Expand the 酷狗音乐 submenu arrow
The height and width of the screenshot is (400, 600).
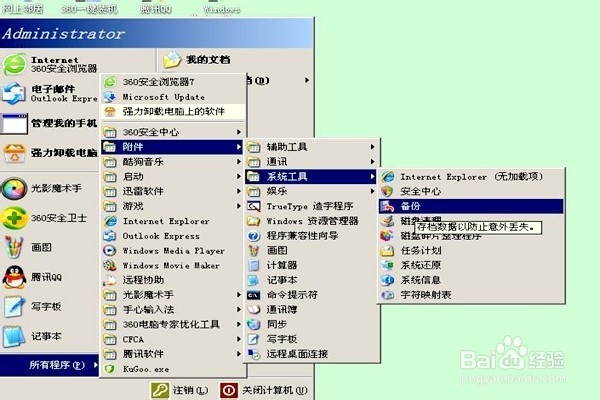pyautogui.click(x=239, y=162)
